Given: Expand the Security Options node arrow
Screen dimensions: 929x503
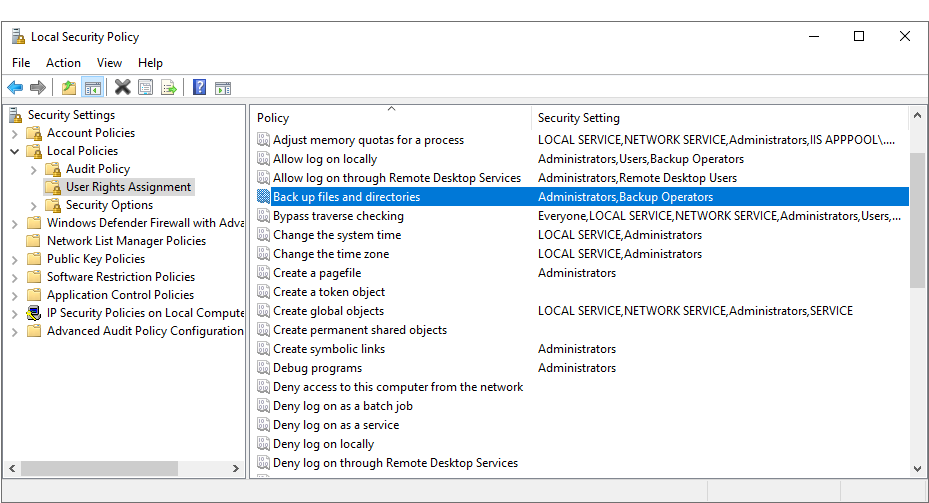Looking at the screenshot, I should pos(34,205).
